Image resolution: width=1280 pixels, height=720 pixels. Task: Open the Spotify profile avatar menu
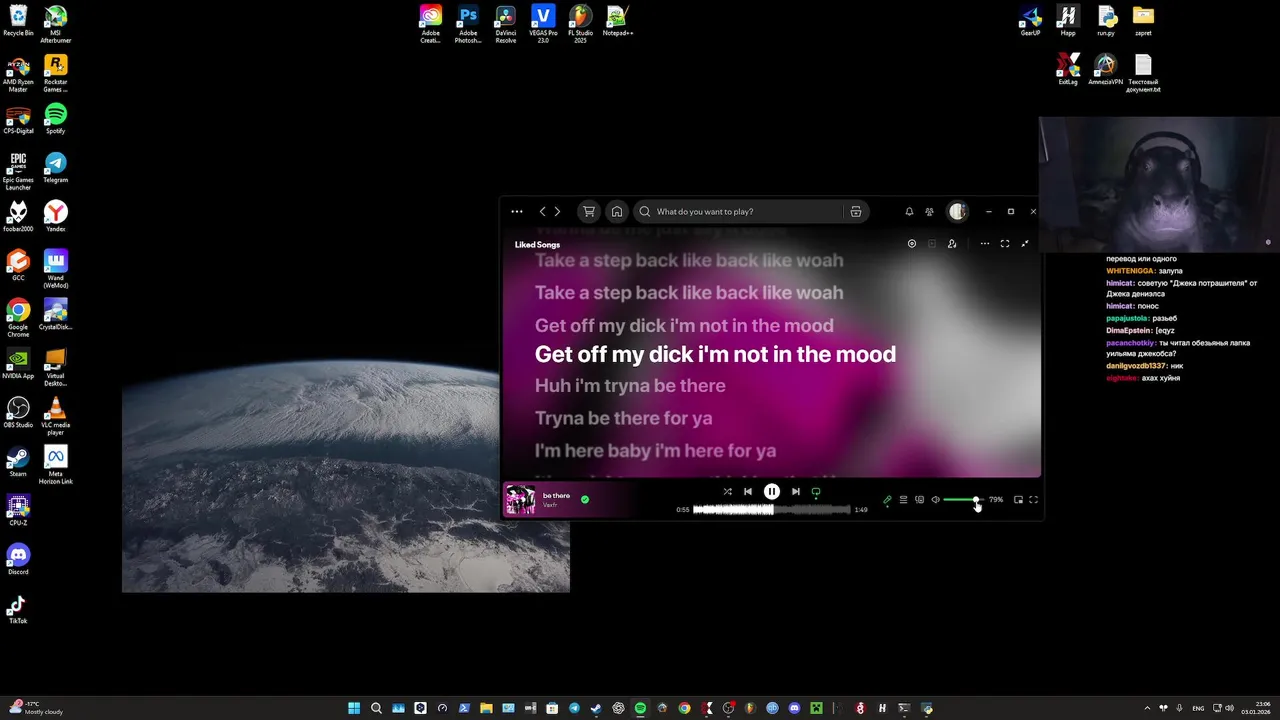coord(957,211)
